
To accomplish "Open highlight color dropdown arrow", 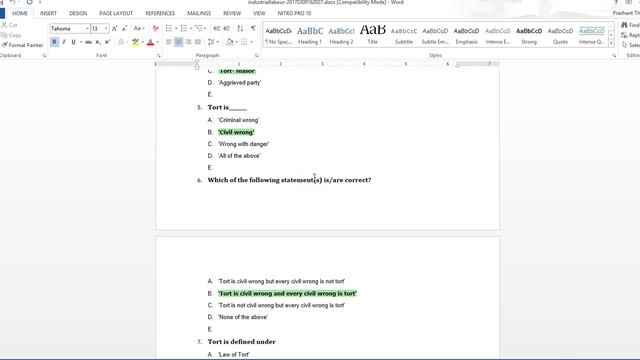I will tap(142, 42).
